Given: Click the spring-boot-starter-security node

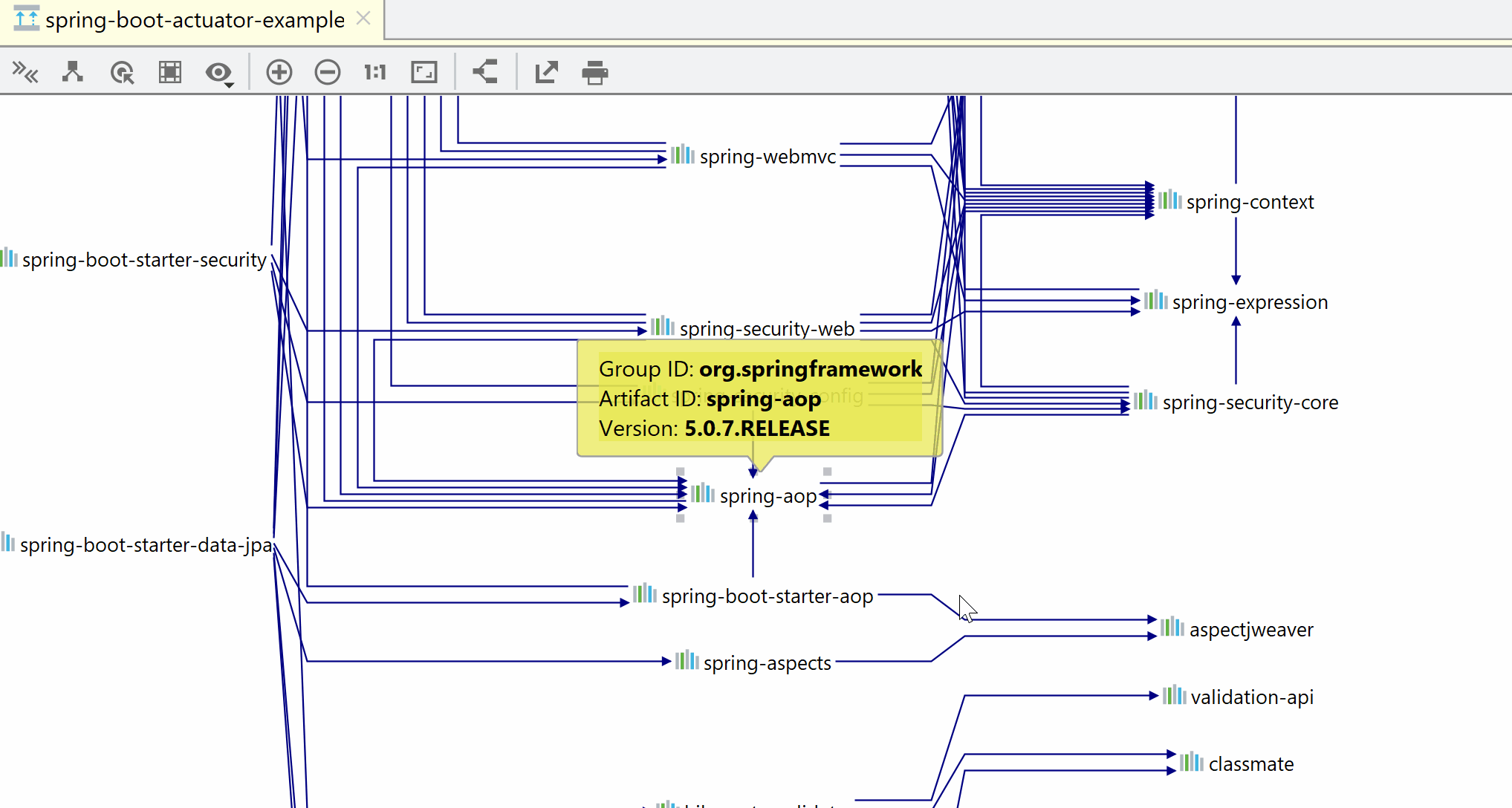Looking at the screenshot, I should pyautogui.click(x=143, y=259).
